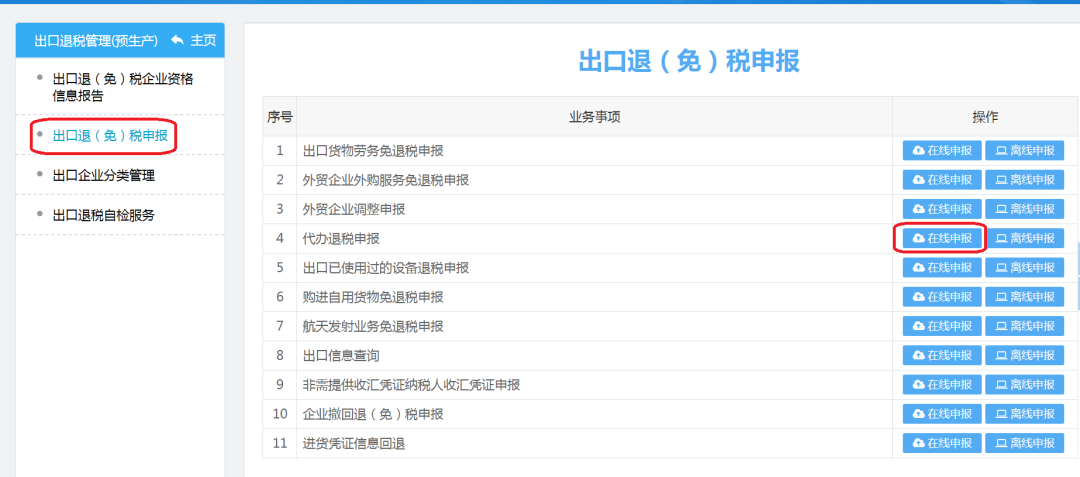Click 离线申报 for 进货凭证信息回退

pos(1024,443)
